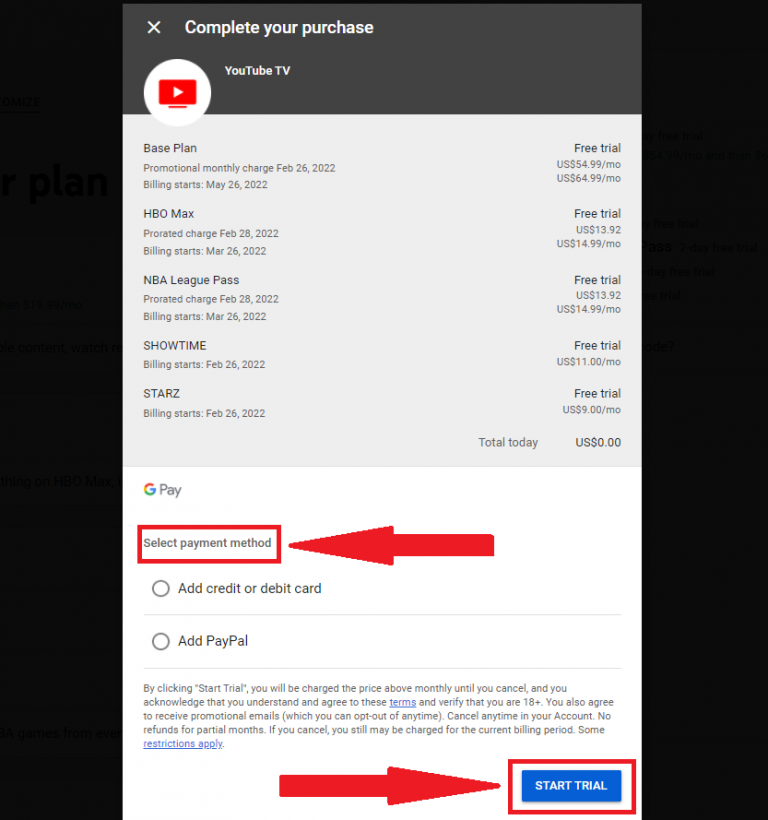The height and width of the screenshot is (820, 768).
Task: Click the US$64.99/mo price
Action: (589, 178)
